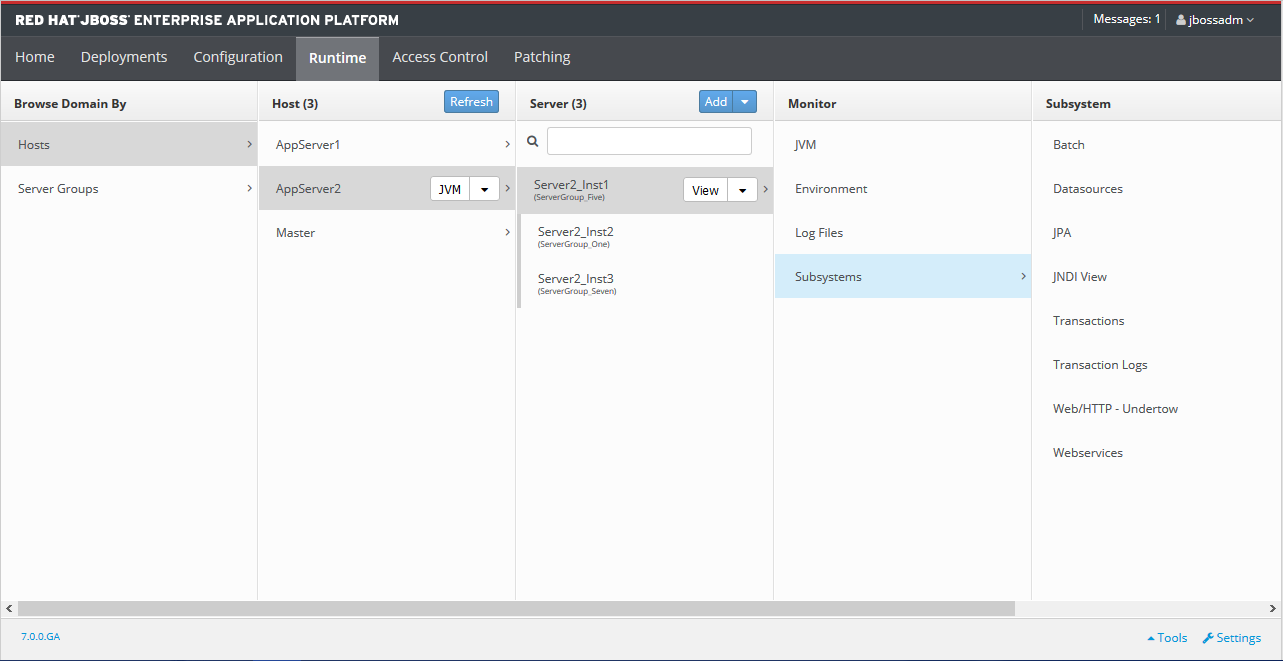Click the Server (3) column header
This screenshot has height=661, width=1283.
point(558,104)
